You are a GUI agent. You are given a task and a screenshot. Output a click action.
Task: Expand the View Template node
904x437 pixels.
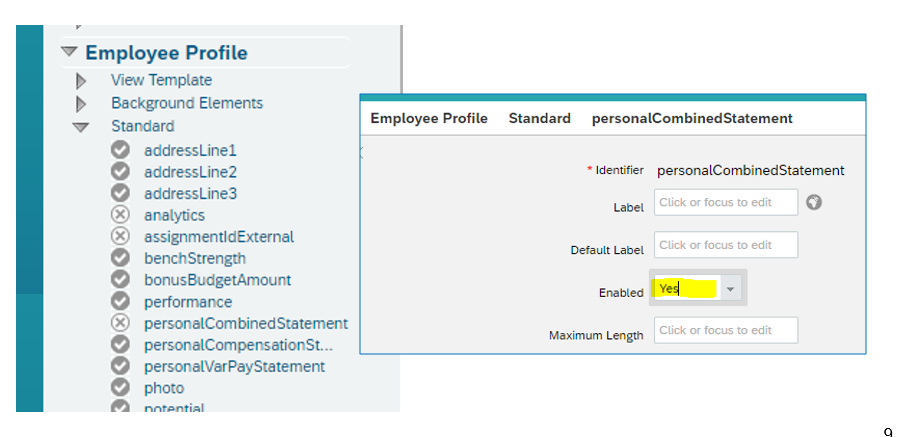(x=81, y=81)
